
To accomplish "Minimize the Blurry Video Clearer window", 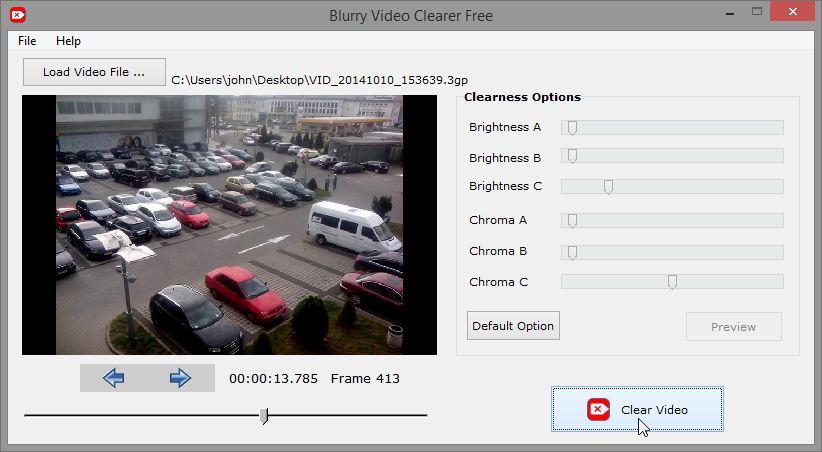I will click(730, 12).
